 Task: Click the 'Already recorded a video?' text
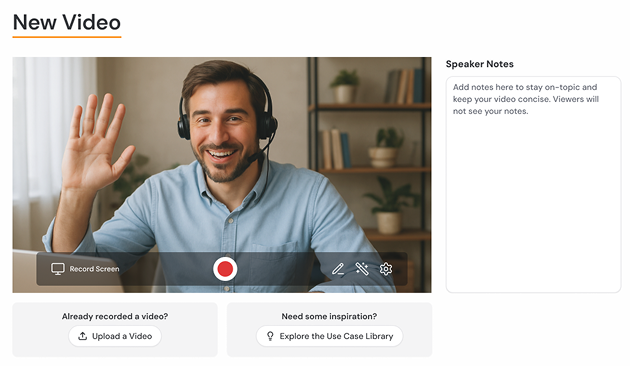(115, 316)
